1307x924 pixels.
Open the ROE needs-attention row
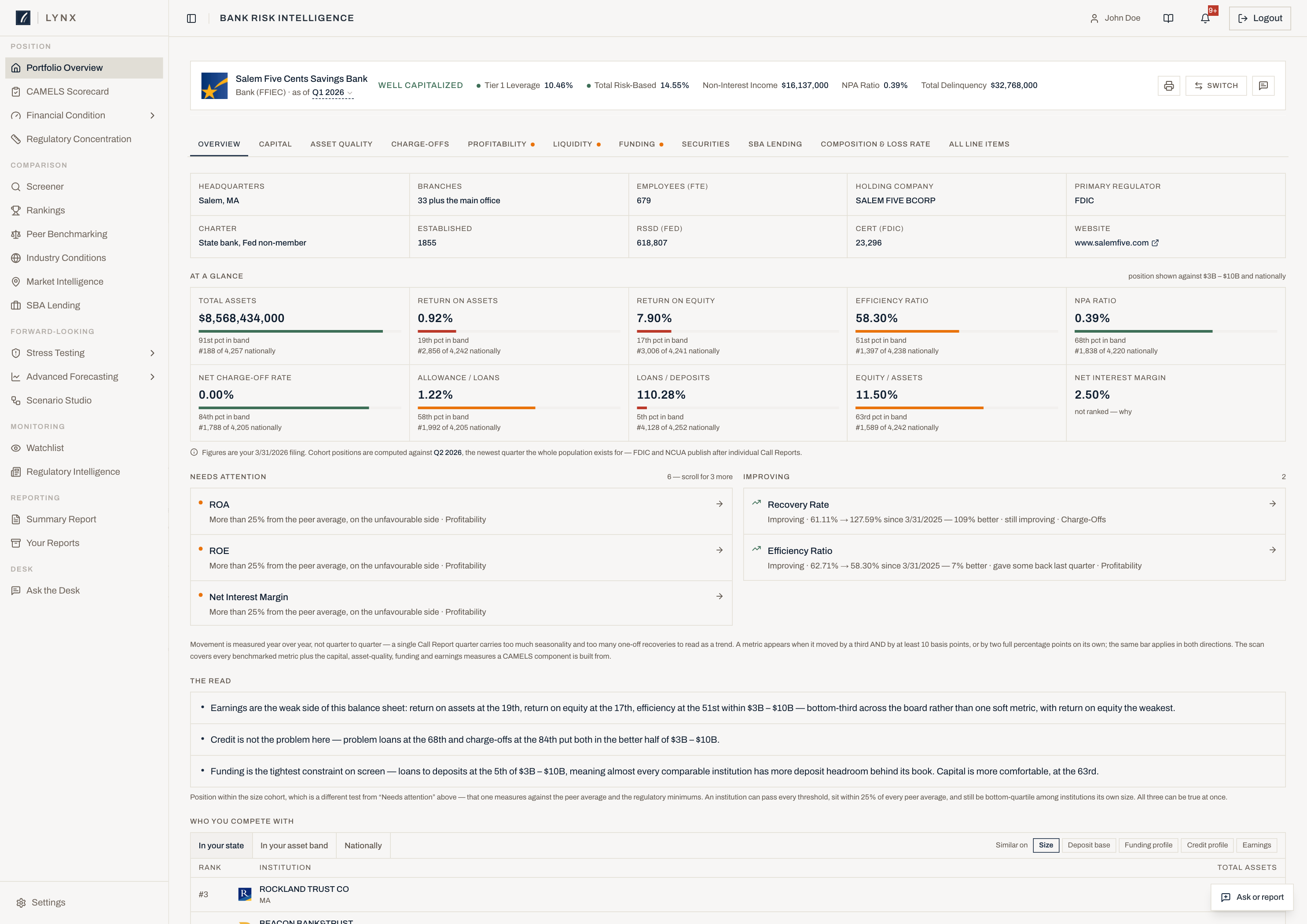[461, 557]
